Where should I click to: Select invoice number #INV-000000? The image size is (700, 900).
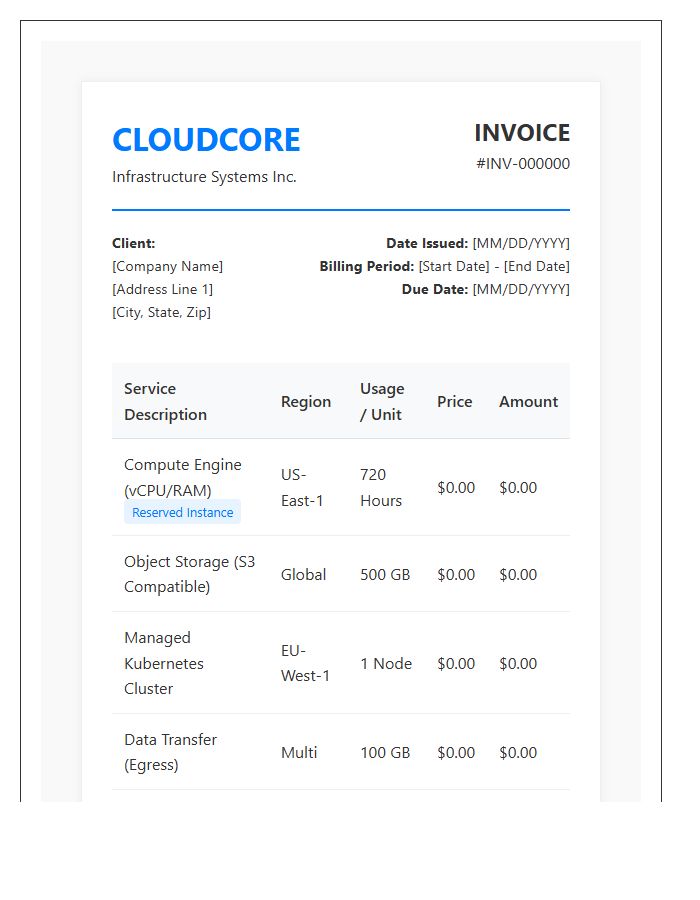pyautogui.click(x=523, y=164)
